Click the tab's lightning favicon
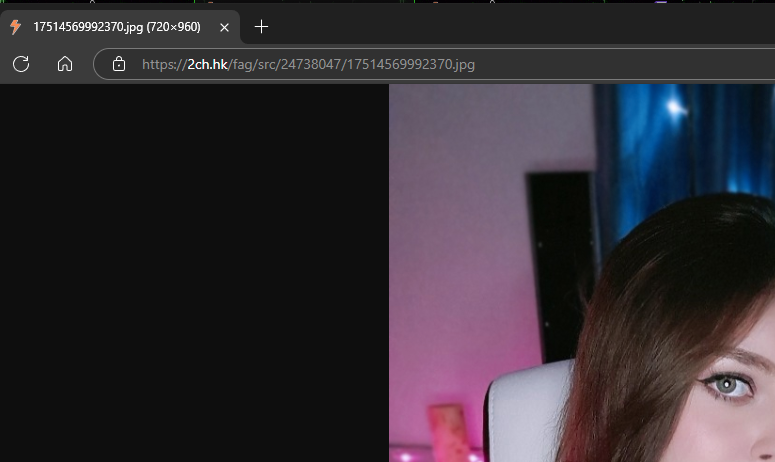 point(16,27)
